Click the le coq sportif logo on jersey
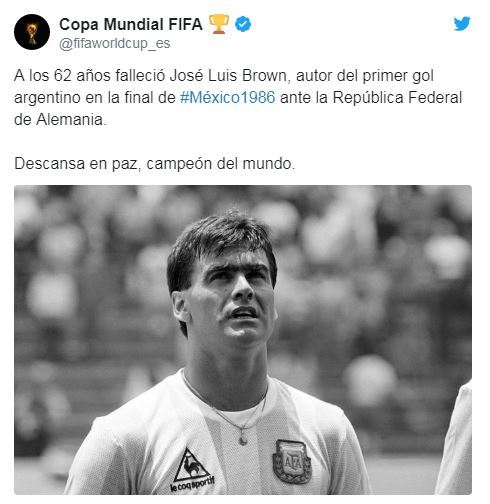Image resolution: width=490 pixels, height=504 pixels. 192,470
